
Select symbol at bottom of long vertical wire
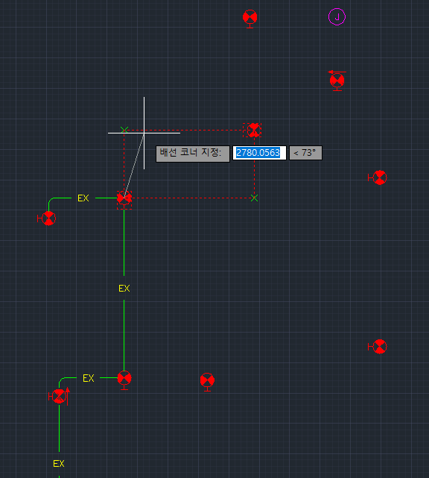pos(124,380)
